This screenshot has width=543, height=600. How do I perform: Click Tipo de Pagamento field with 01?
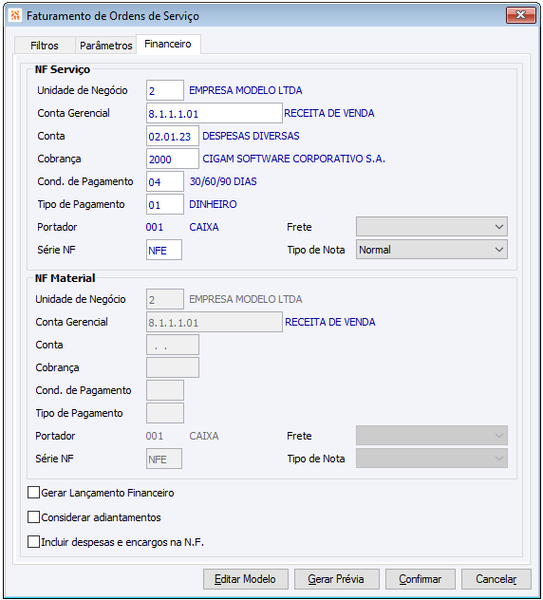(x=165, y=204)
